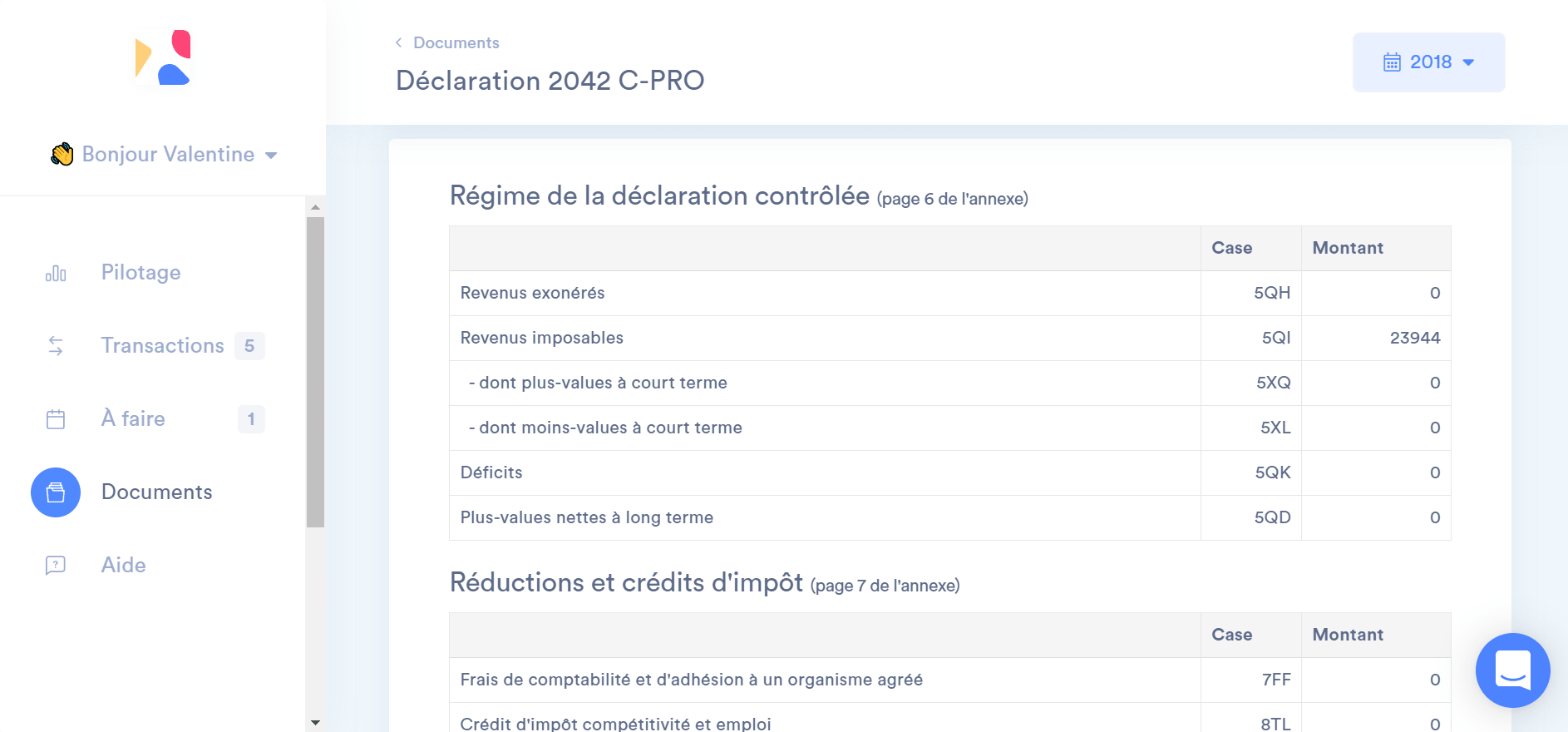
Task: Open the 2018 year dropdown
Action: [1429, 62]
